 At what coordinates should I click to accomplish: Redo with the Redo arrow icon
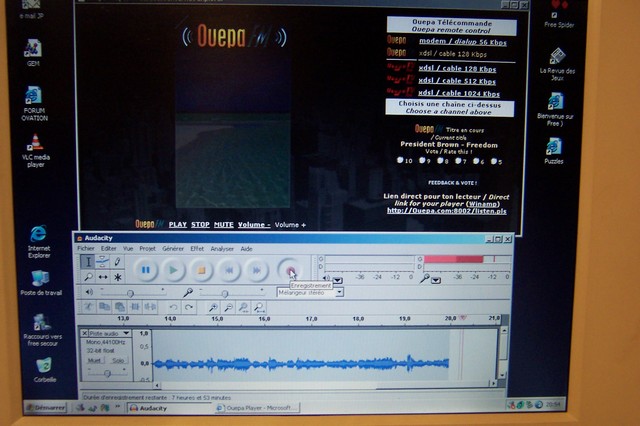[189, 307]
